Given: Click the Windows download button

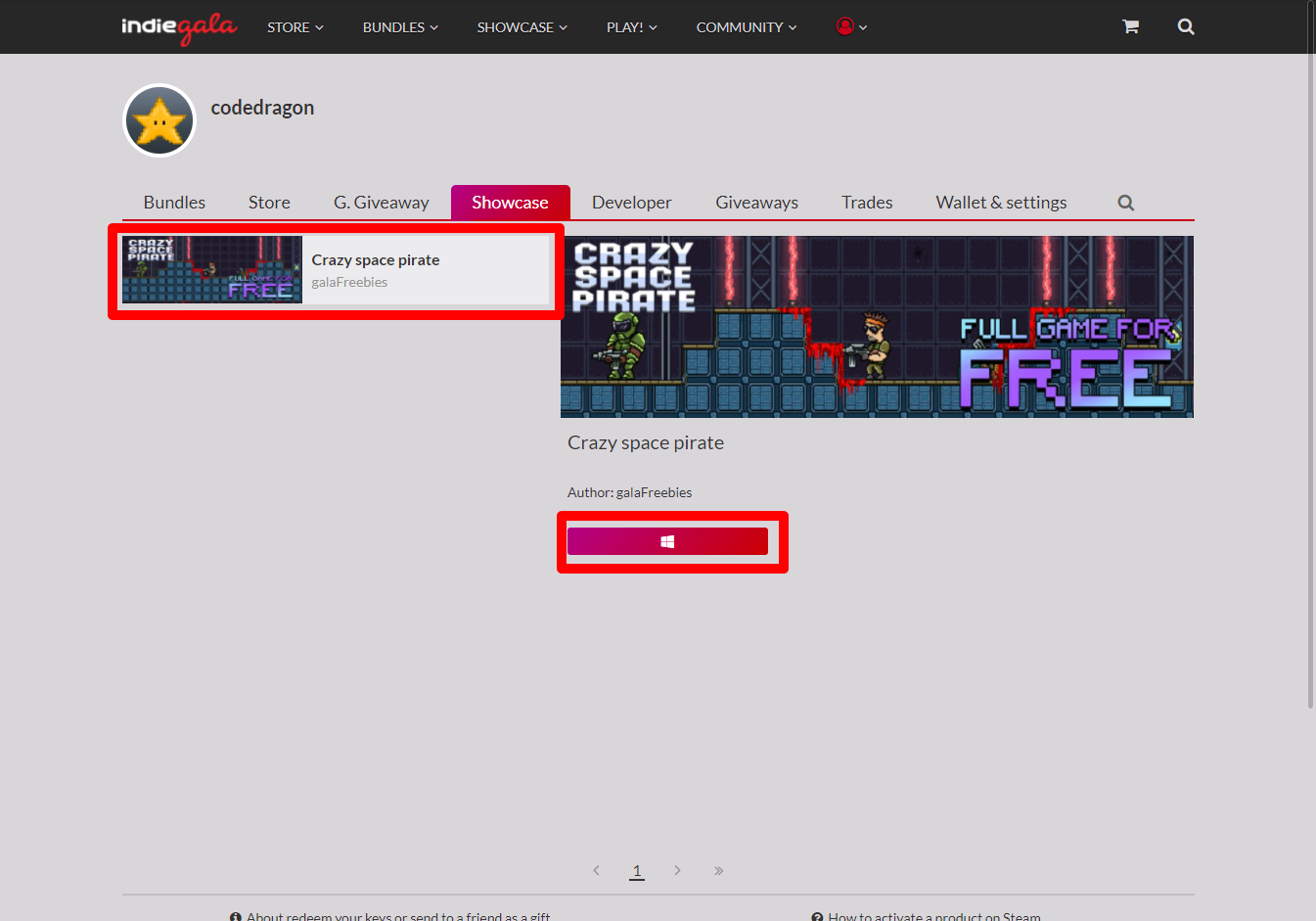Looking at the screenshot, I should [x=667, y=541].
